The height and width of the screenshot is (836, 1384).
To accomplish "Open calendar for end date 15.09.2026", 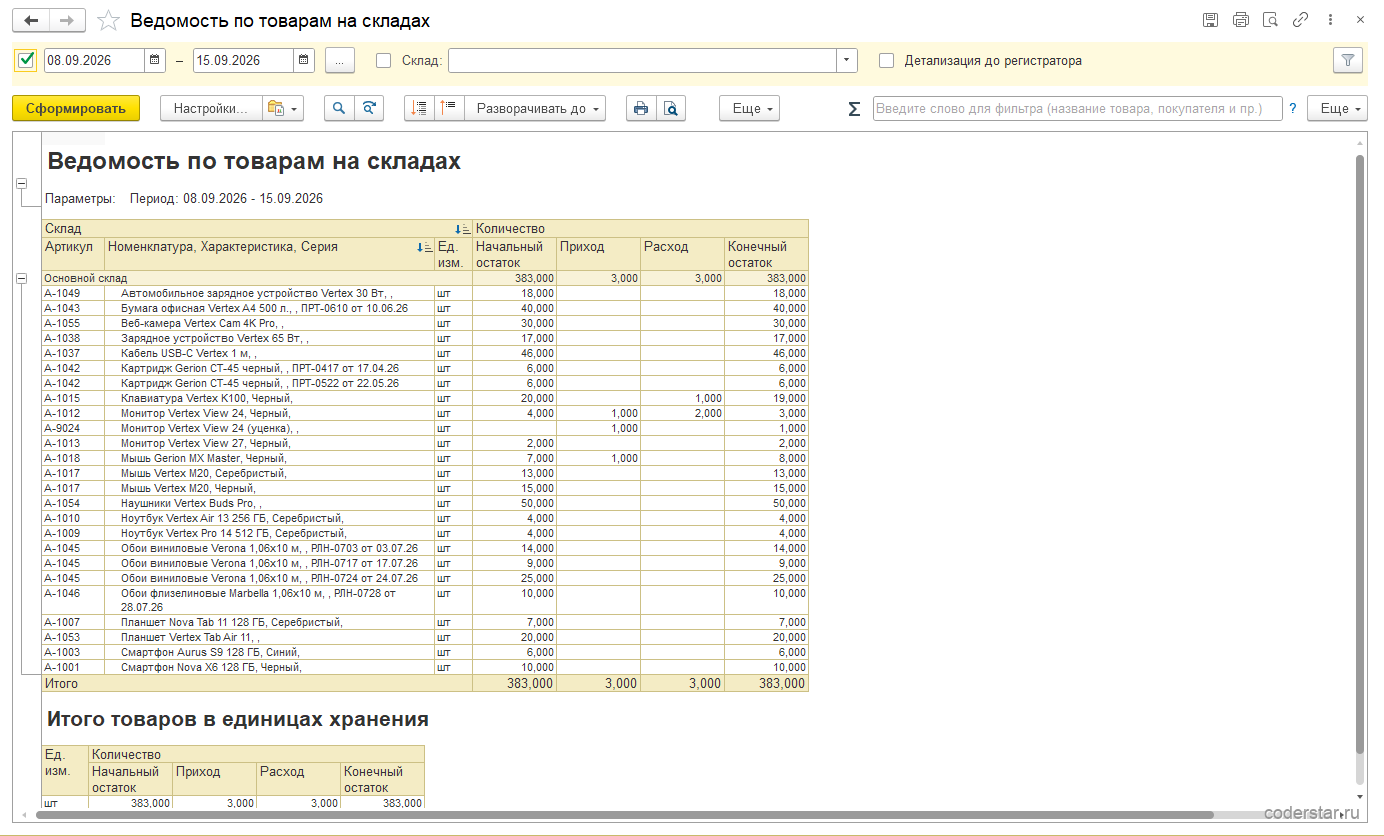I will click(x=304, y=60).
